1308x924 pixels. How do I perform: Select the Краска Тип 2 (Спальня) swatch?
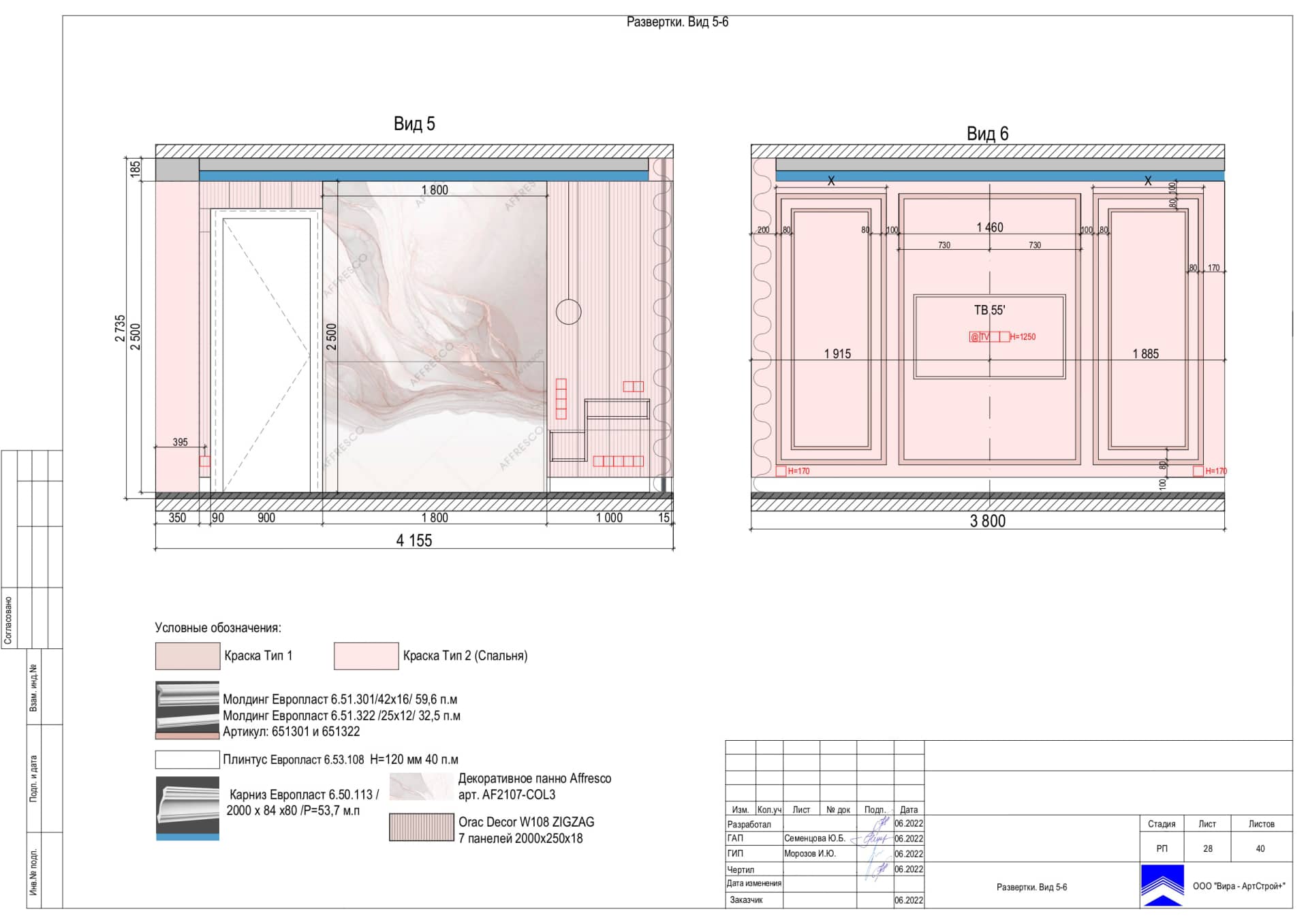[x=366, y=656]
